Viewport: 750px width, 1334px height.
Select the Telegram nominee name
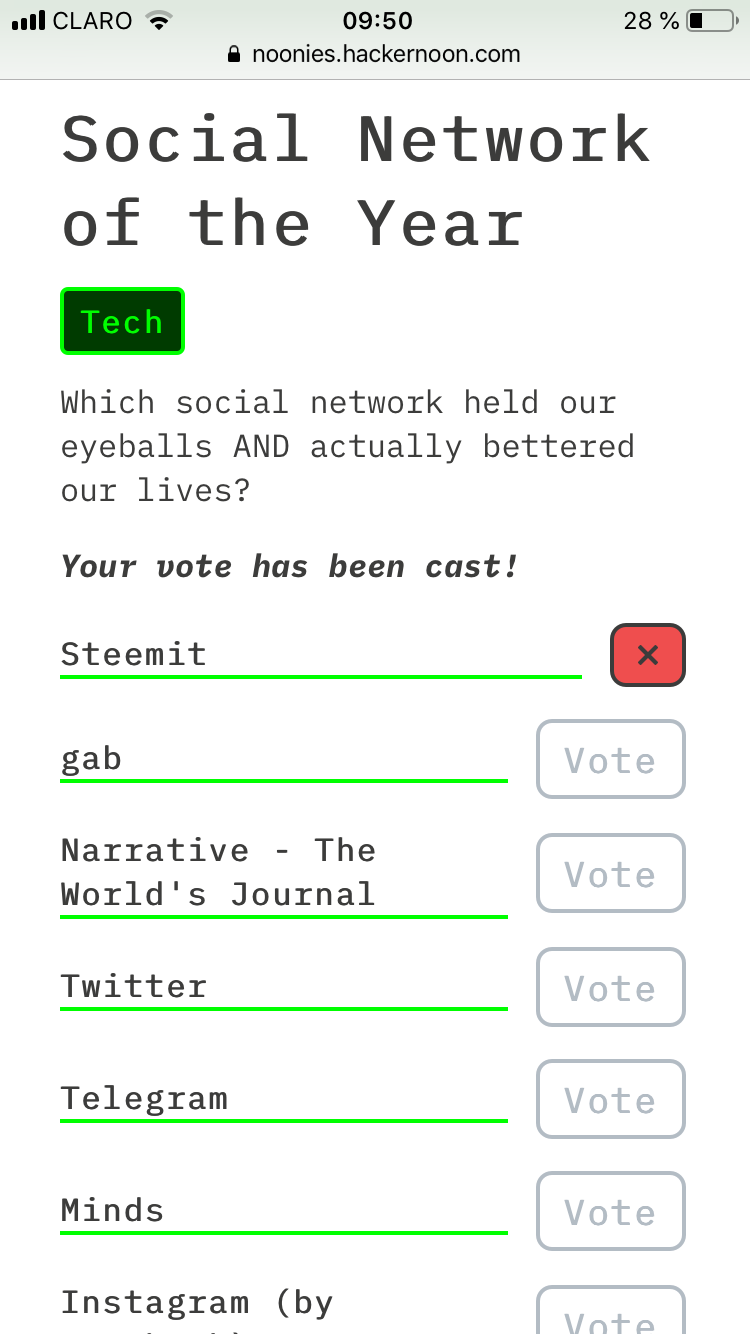(x=144, y=1098)
